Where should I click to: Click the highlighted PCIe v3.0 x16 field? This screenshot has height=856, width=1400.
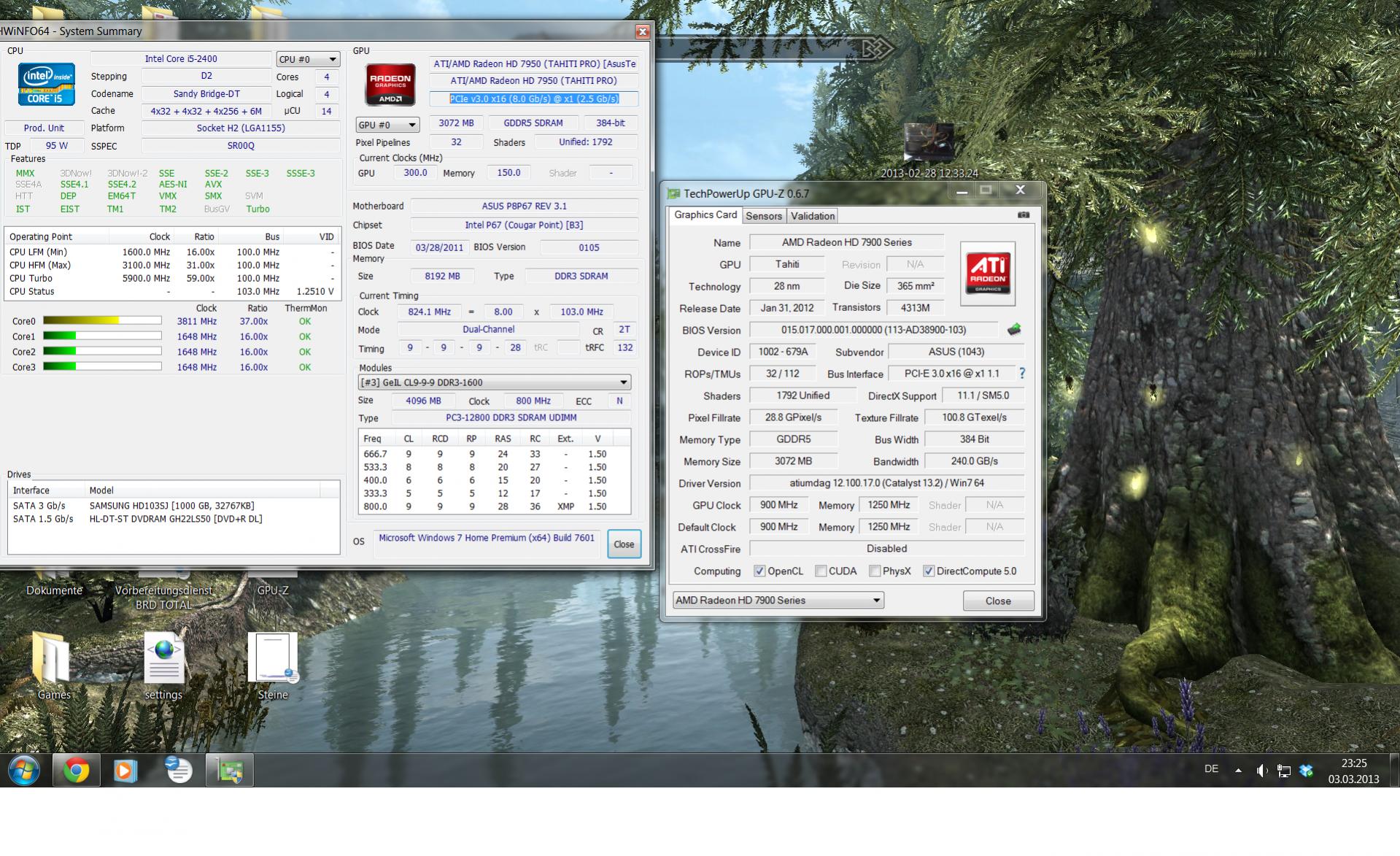coord(534,99)
